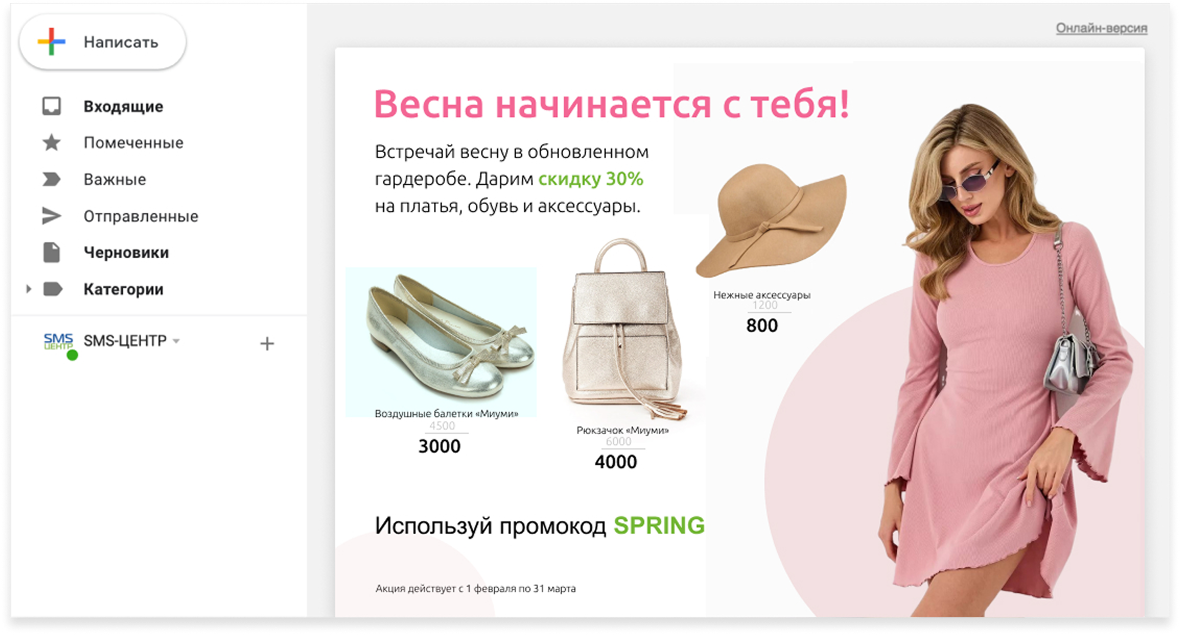
Task: Click the green скидку 30% text
Action: click(590, 180)
